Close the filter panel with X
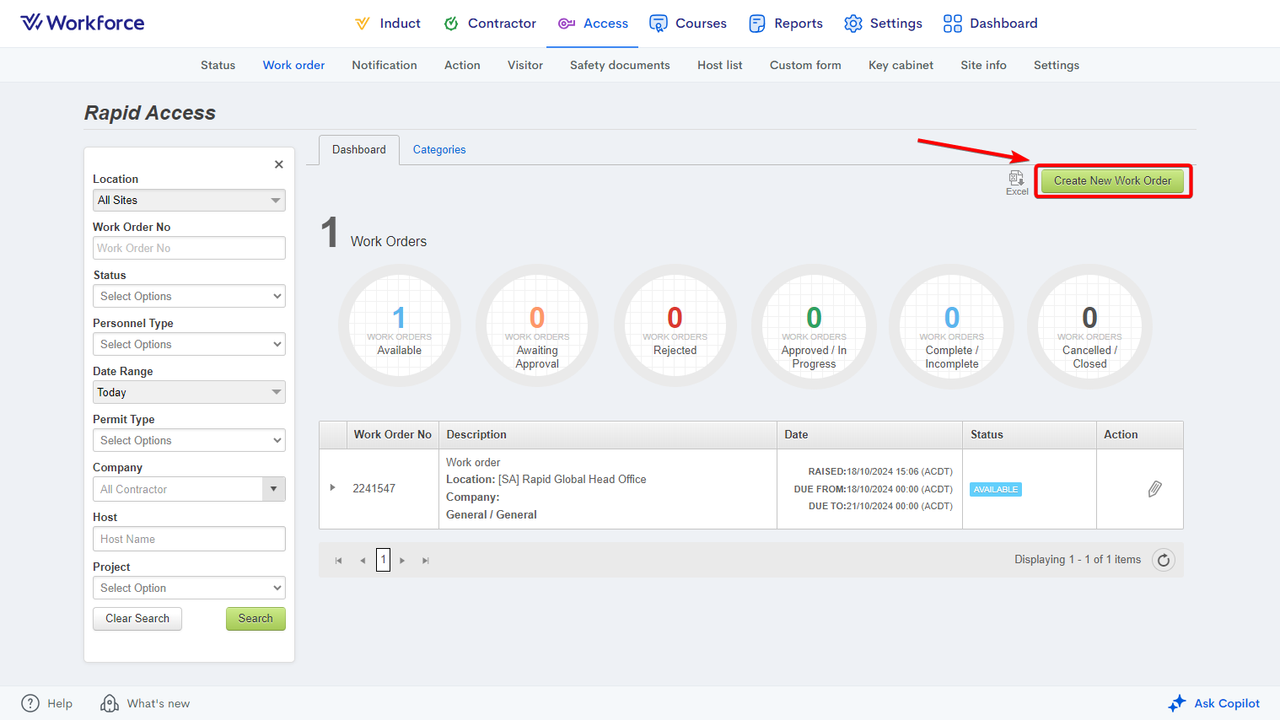 pos(279,164)
